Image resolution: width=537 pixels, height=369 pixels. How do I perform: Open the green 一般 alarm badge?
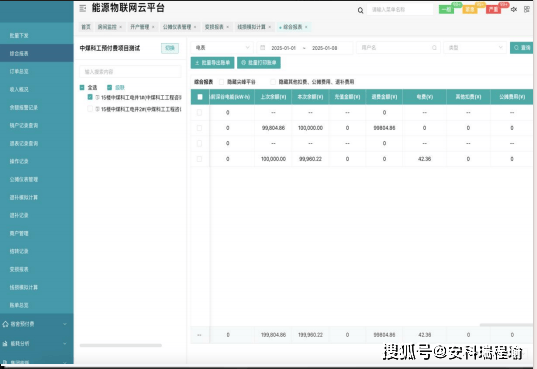click(447, 9)
